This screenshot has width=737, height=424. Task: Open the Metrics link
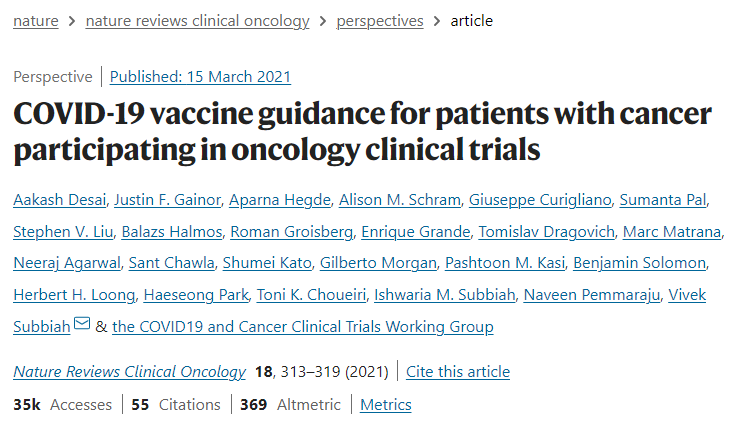[385, 405]
